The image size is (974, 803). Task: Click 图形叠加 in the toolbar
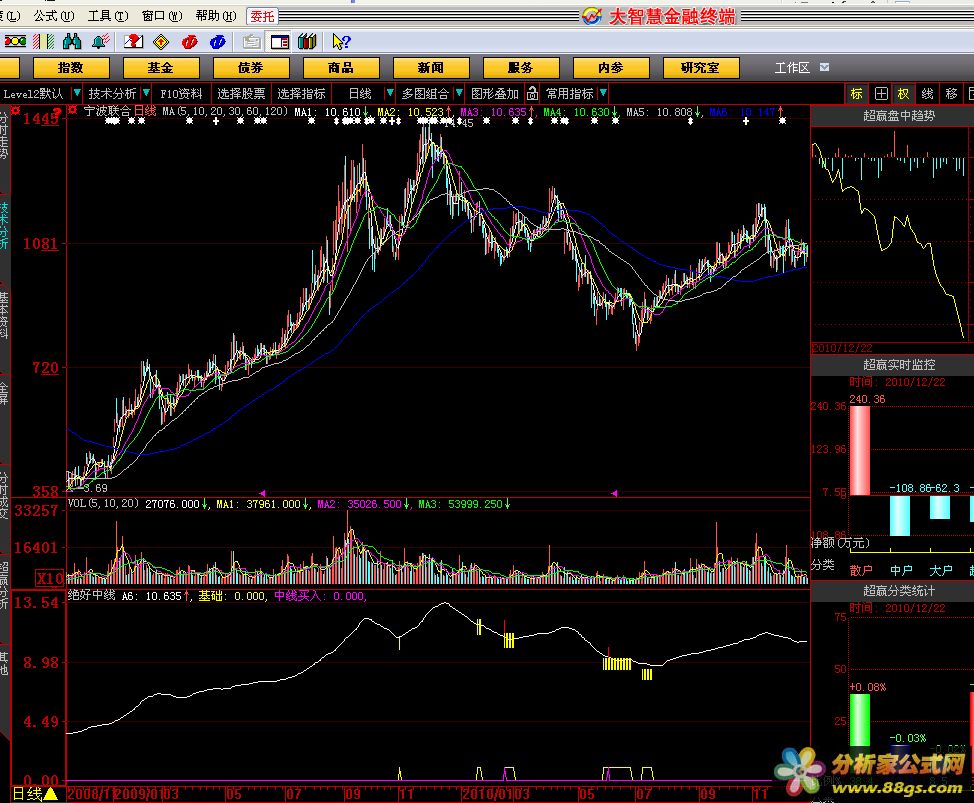[494, 94]
